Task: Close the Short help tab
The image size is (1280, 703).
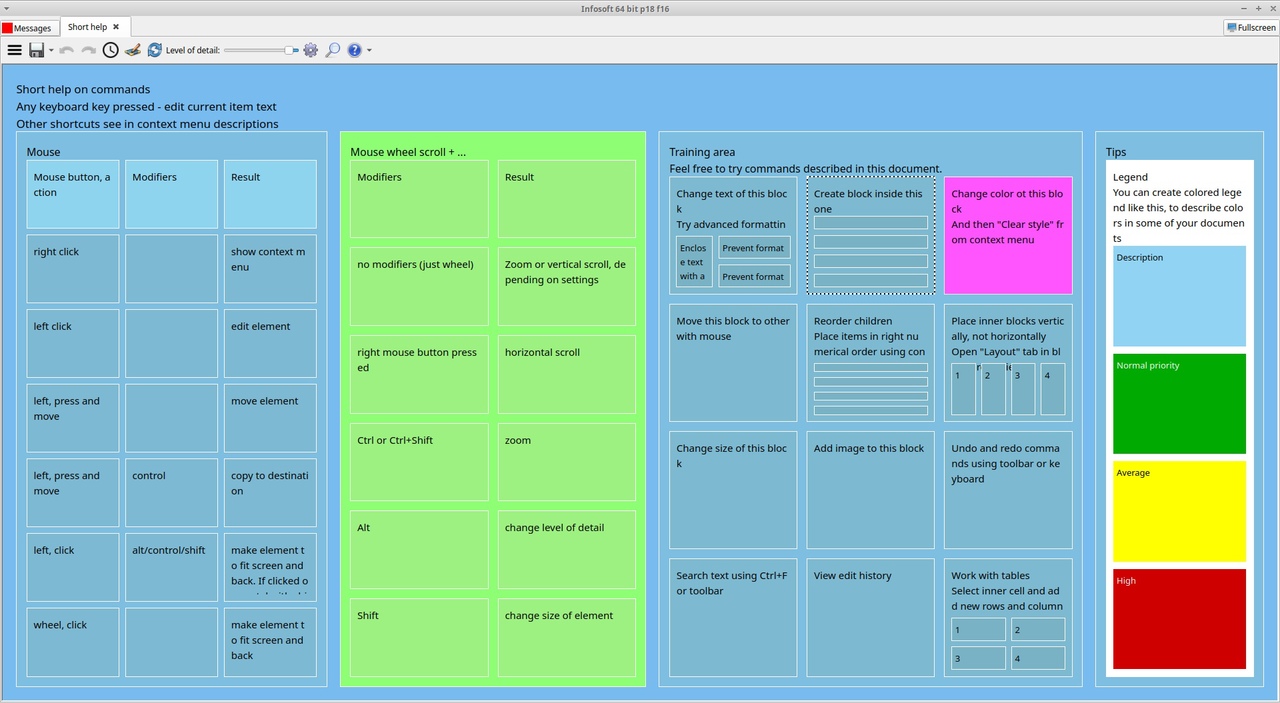Action: point(116,27)
